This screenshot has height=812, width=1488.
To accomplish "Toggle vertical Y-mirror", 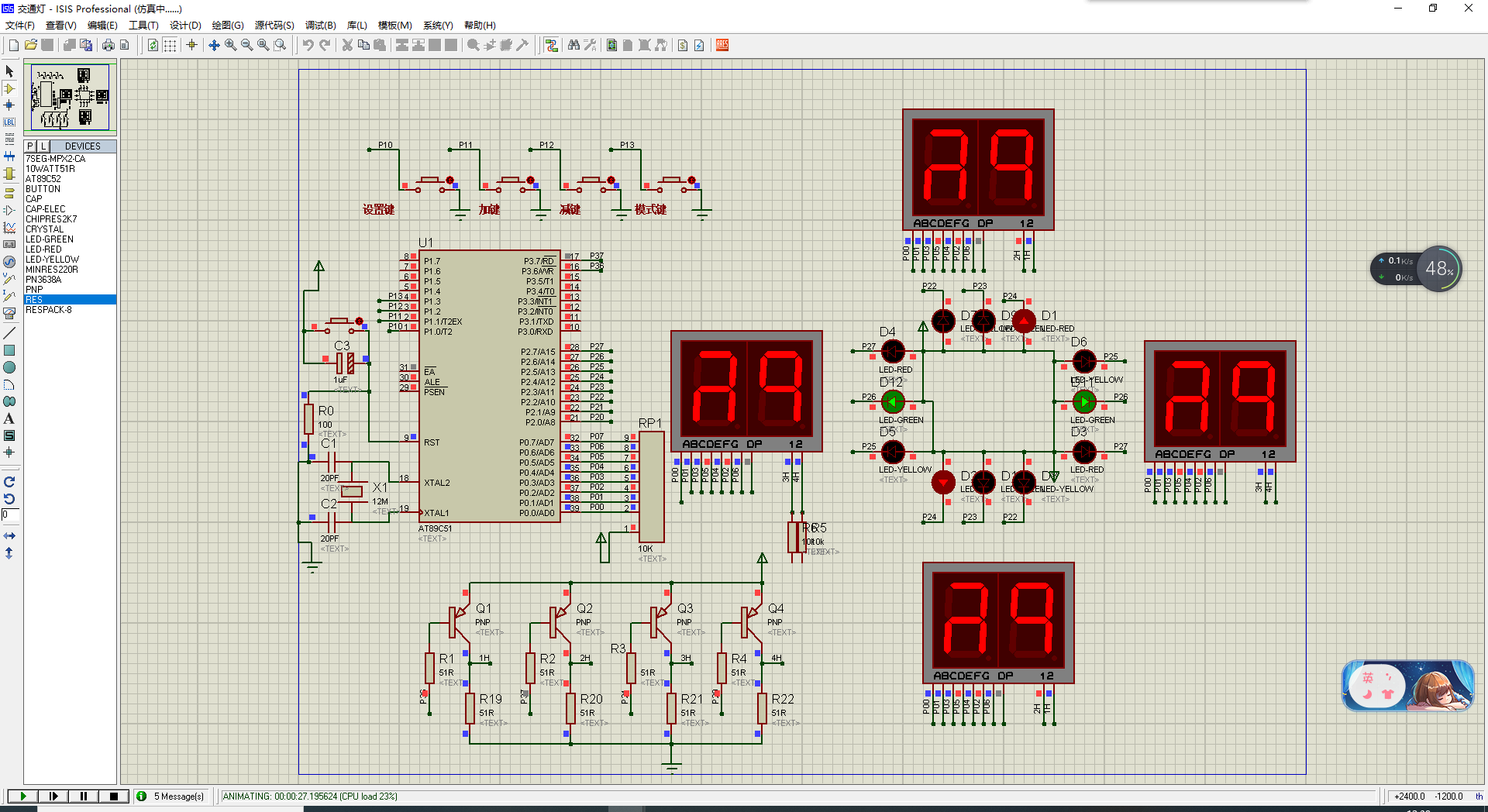I will (x=9, y=553).
